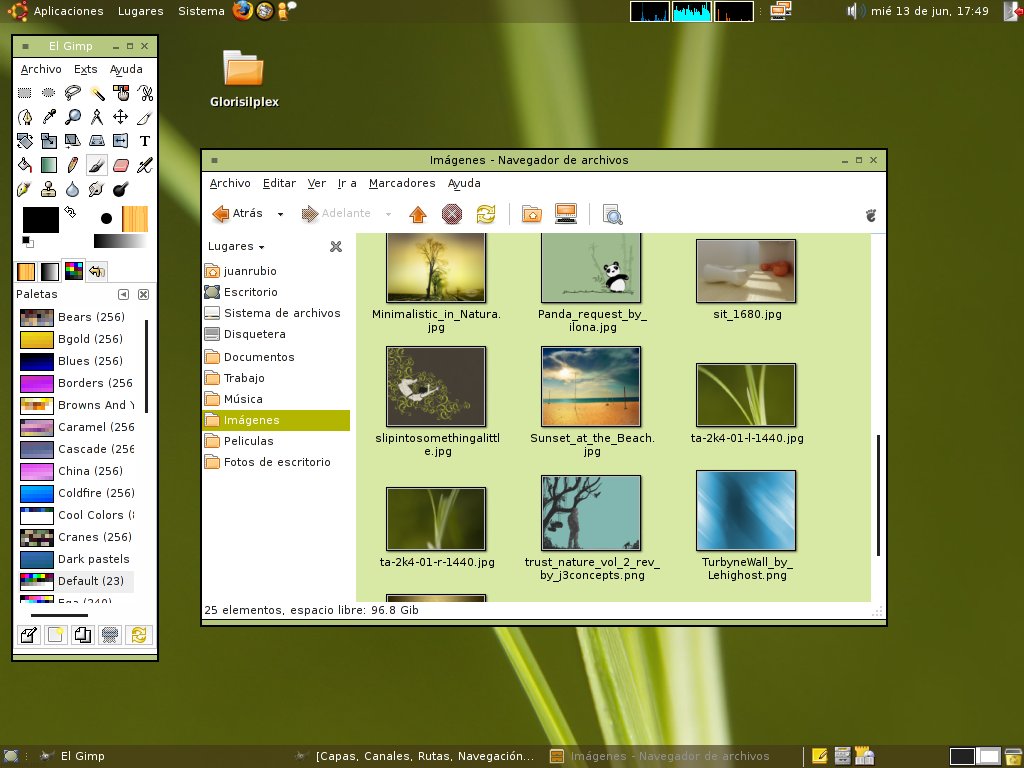
Task: Click the Stop loading icon in toolbar
Action: pos(452,214)
